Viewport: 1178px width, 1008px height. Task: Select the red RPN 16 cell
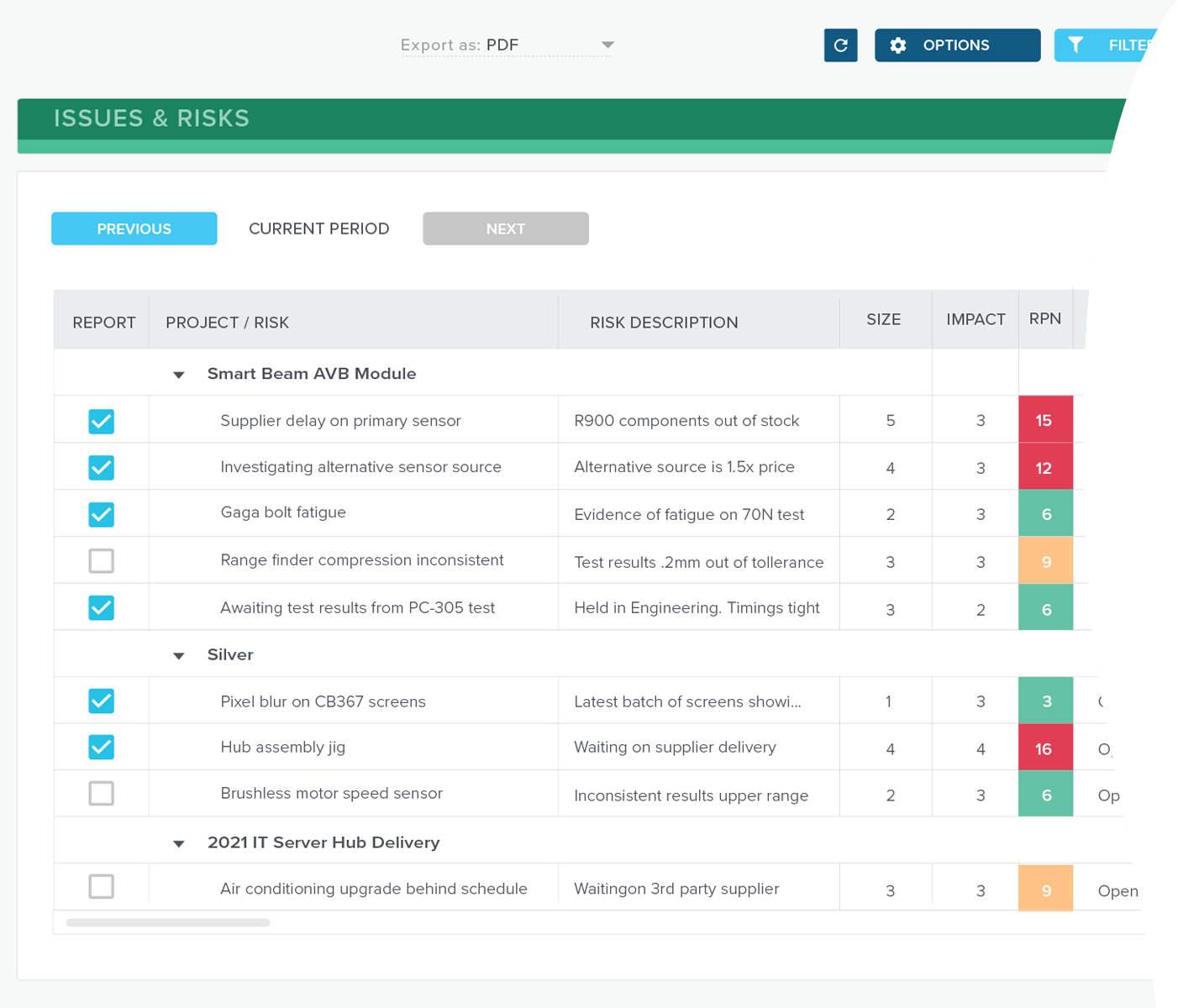(x=1044, y=748)
